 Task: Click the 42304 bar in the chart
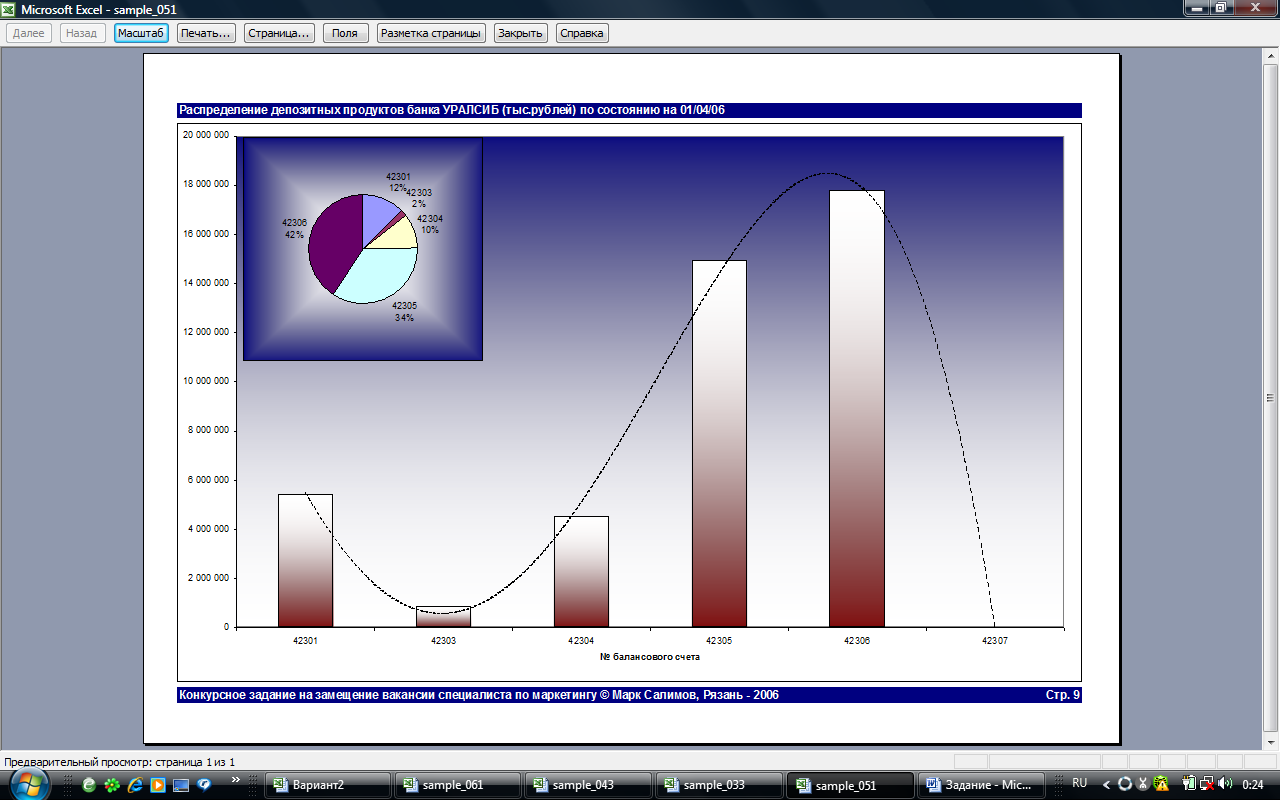[x=581, y=571]
